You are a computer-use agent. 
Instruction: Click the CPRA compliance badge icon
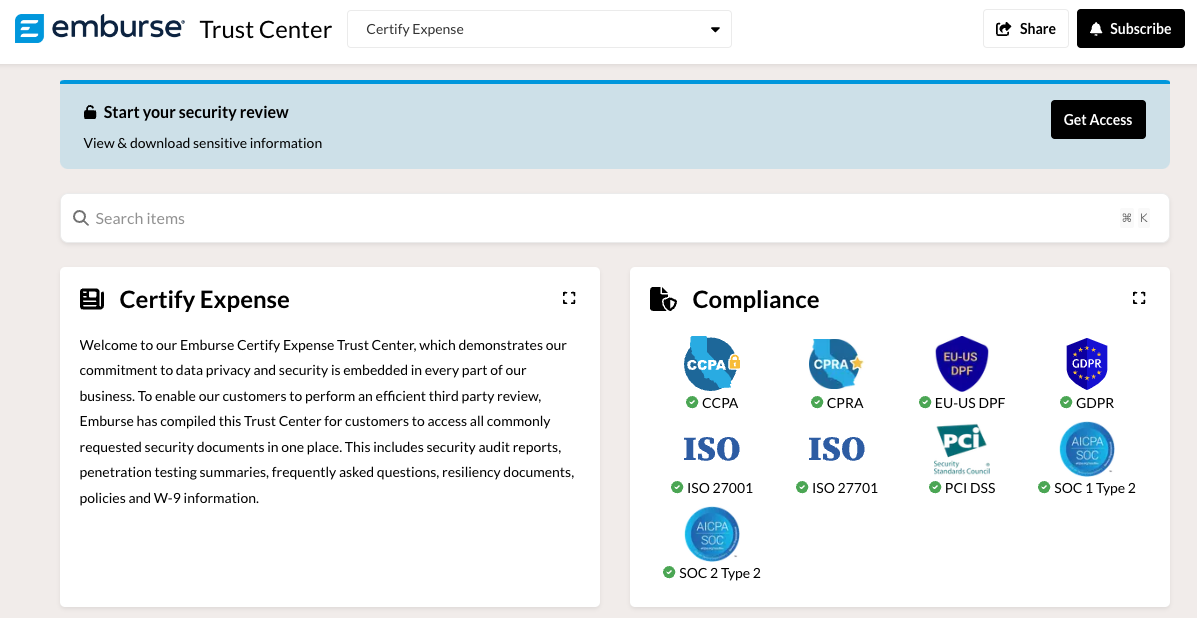[836, 364]
